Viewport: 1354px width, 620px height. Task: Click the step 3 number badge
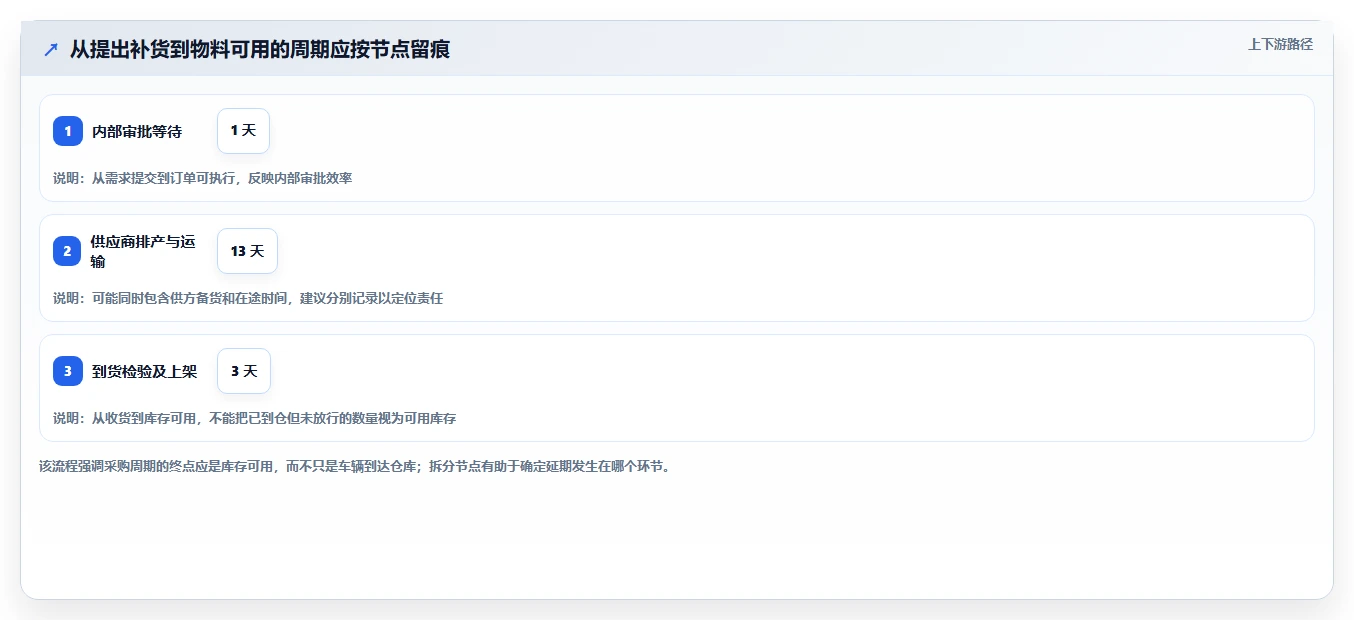[68, 371]
